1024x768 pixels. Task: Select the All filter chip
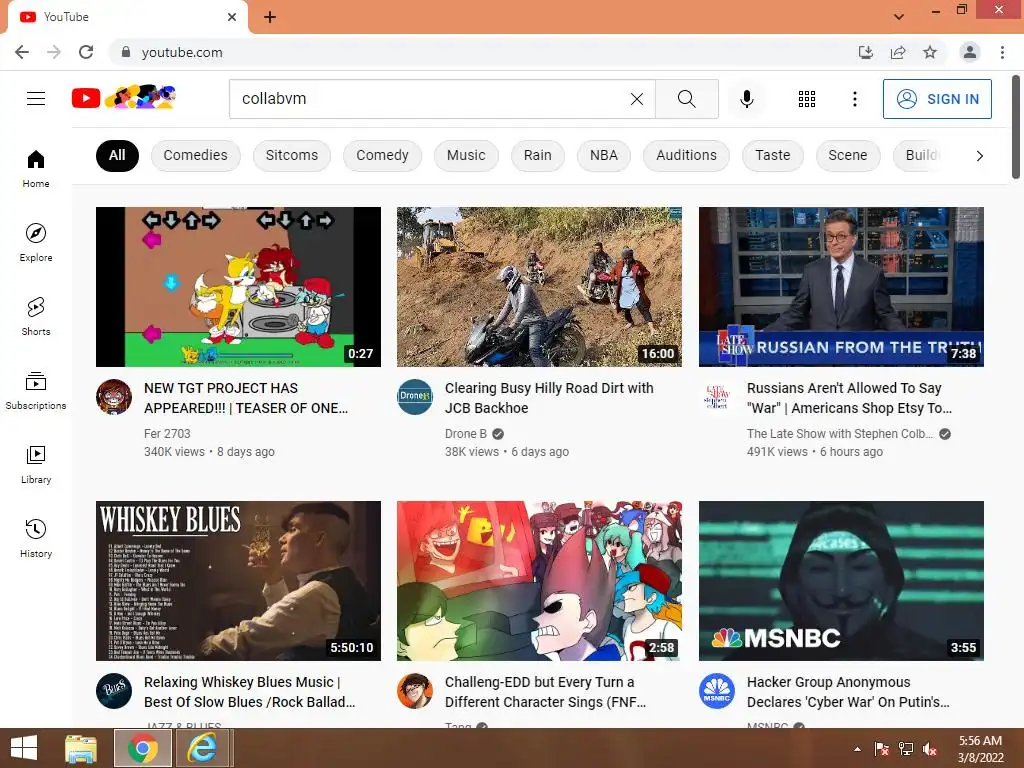point(117,155)
